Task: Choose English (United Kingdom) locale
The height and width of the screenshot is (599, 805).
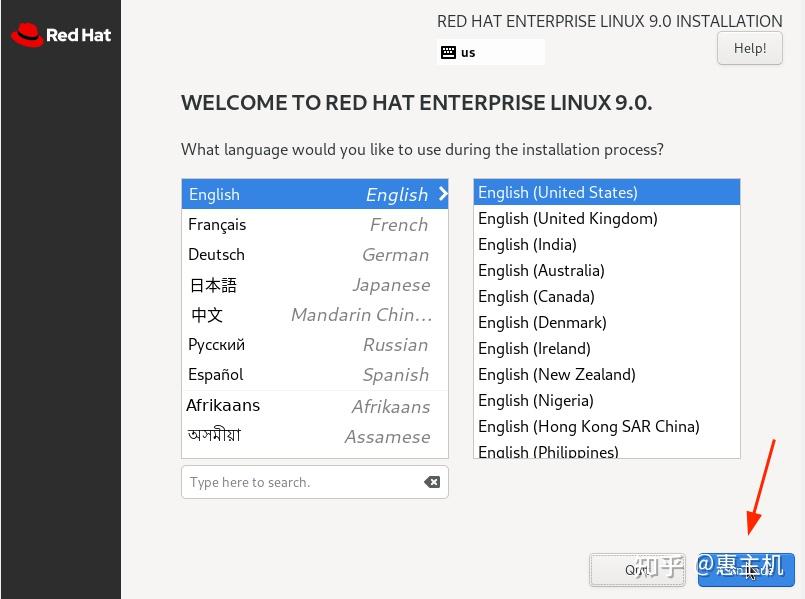Action: [x=567, y=218]
